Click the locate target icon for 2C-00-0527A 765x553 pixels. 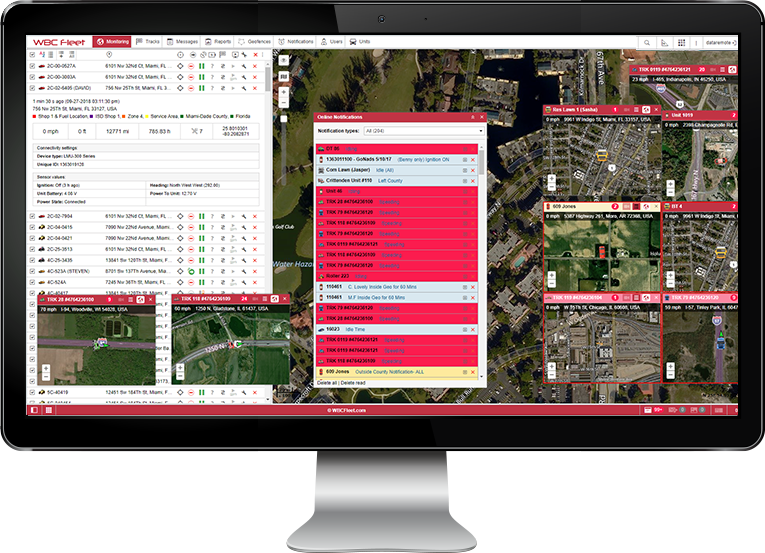180,66
